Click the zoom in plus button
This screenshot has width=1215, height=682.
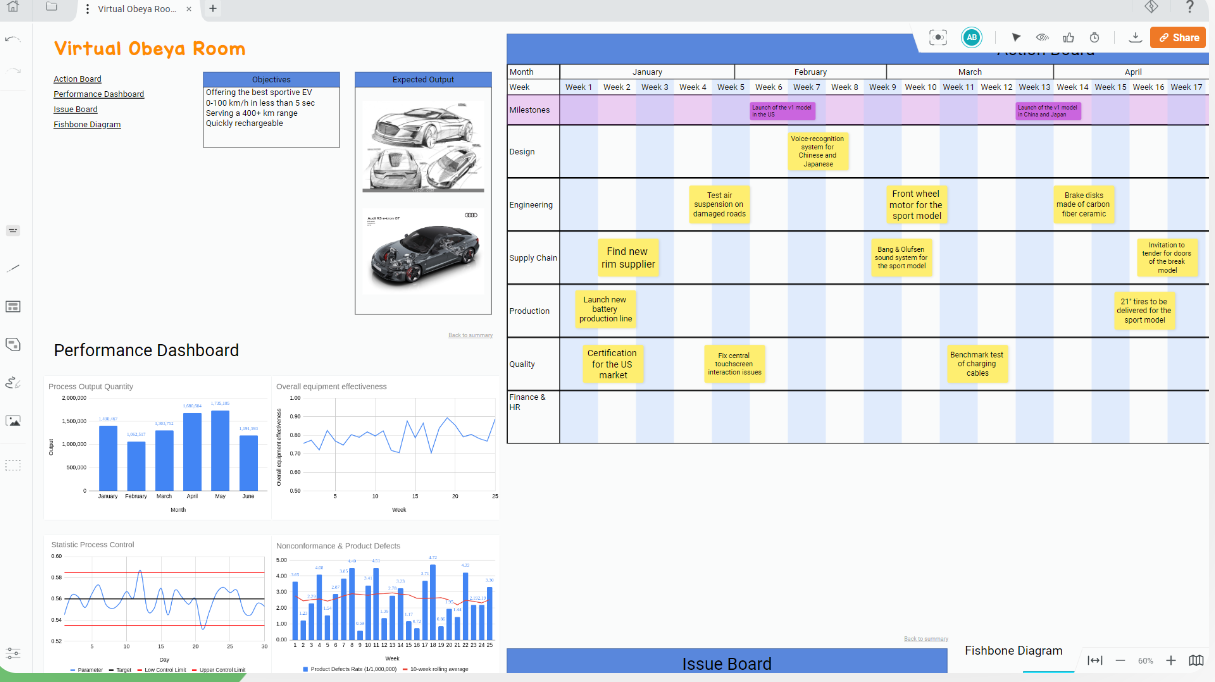coord(1170,660)
